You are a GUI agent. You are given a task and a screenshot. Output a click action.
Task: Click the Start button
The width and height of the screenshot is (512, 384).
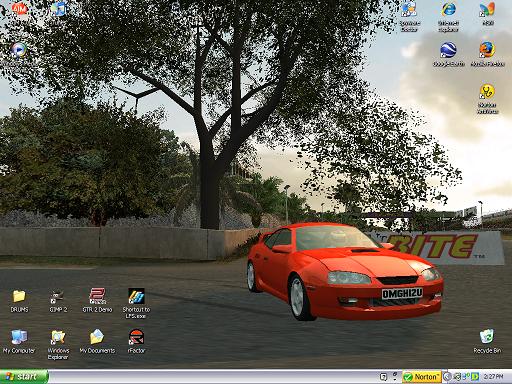point(24,377)
